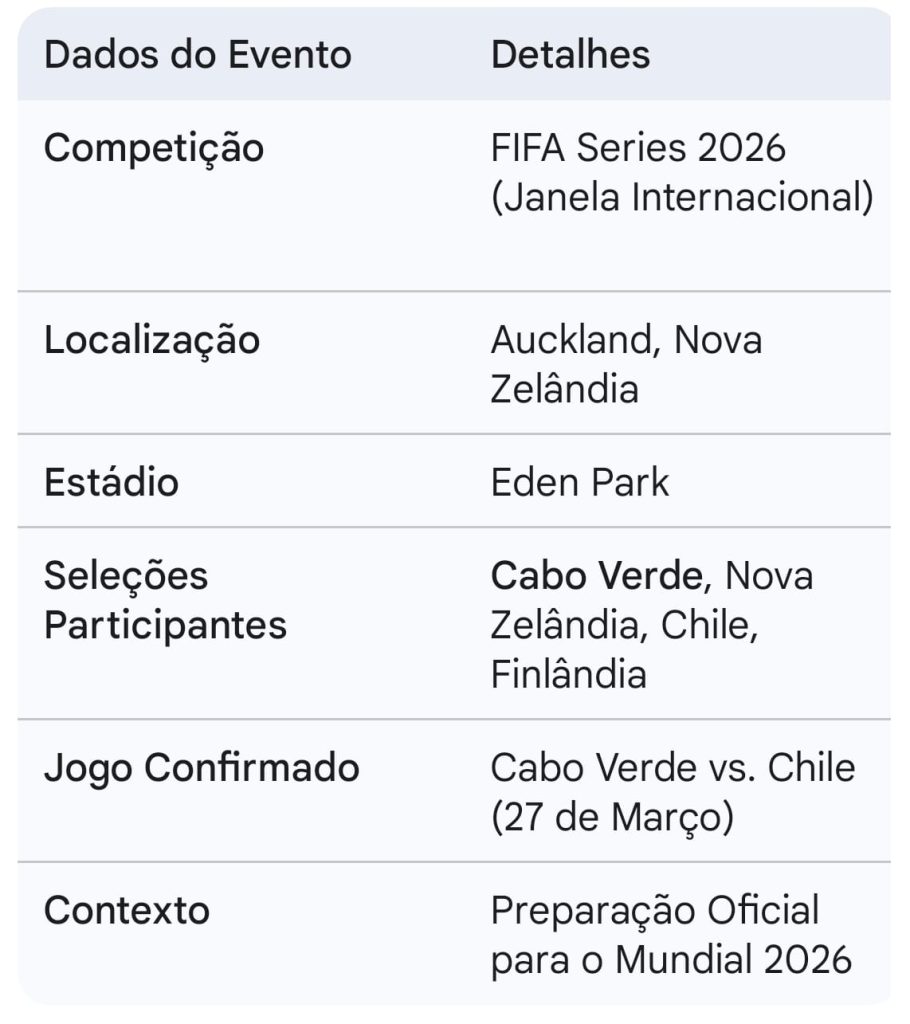Click the "Eden Park" stadium name
Viewport: 910px width, 1024px height.
pos(580,483)
